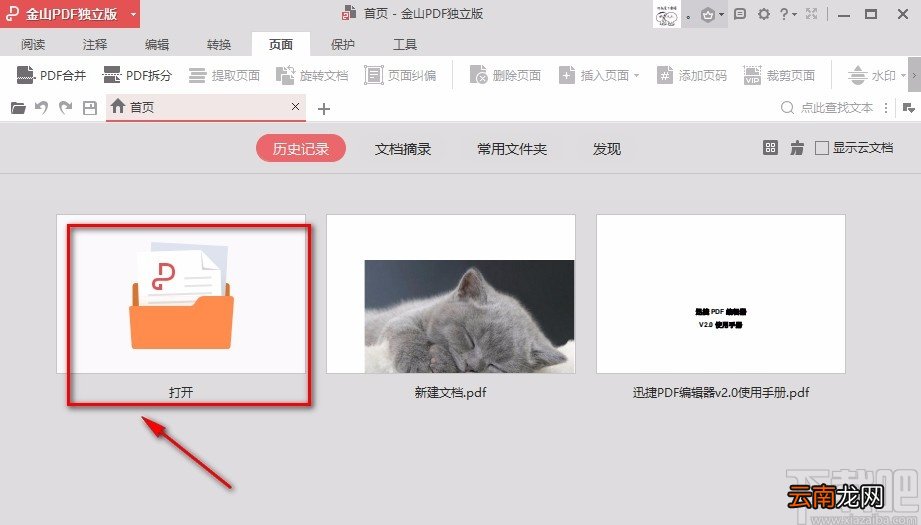The height and width of the screenshot is (525, 921).
Task: Click the magnifier search icon
Action: (787, 107)
